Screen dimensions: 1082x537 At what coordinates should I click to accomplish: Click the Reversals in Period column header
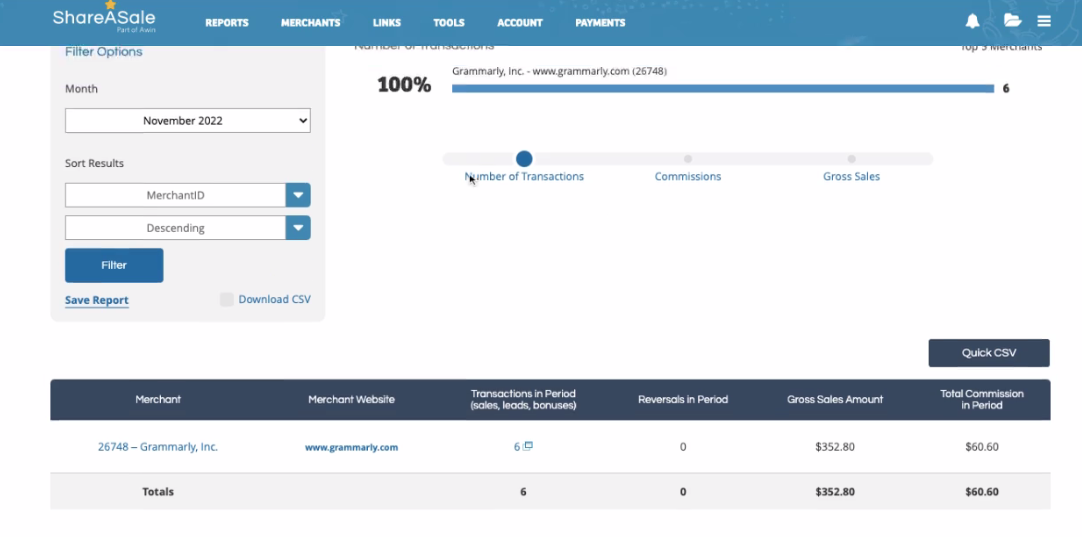click(683, 400)
